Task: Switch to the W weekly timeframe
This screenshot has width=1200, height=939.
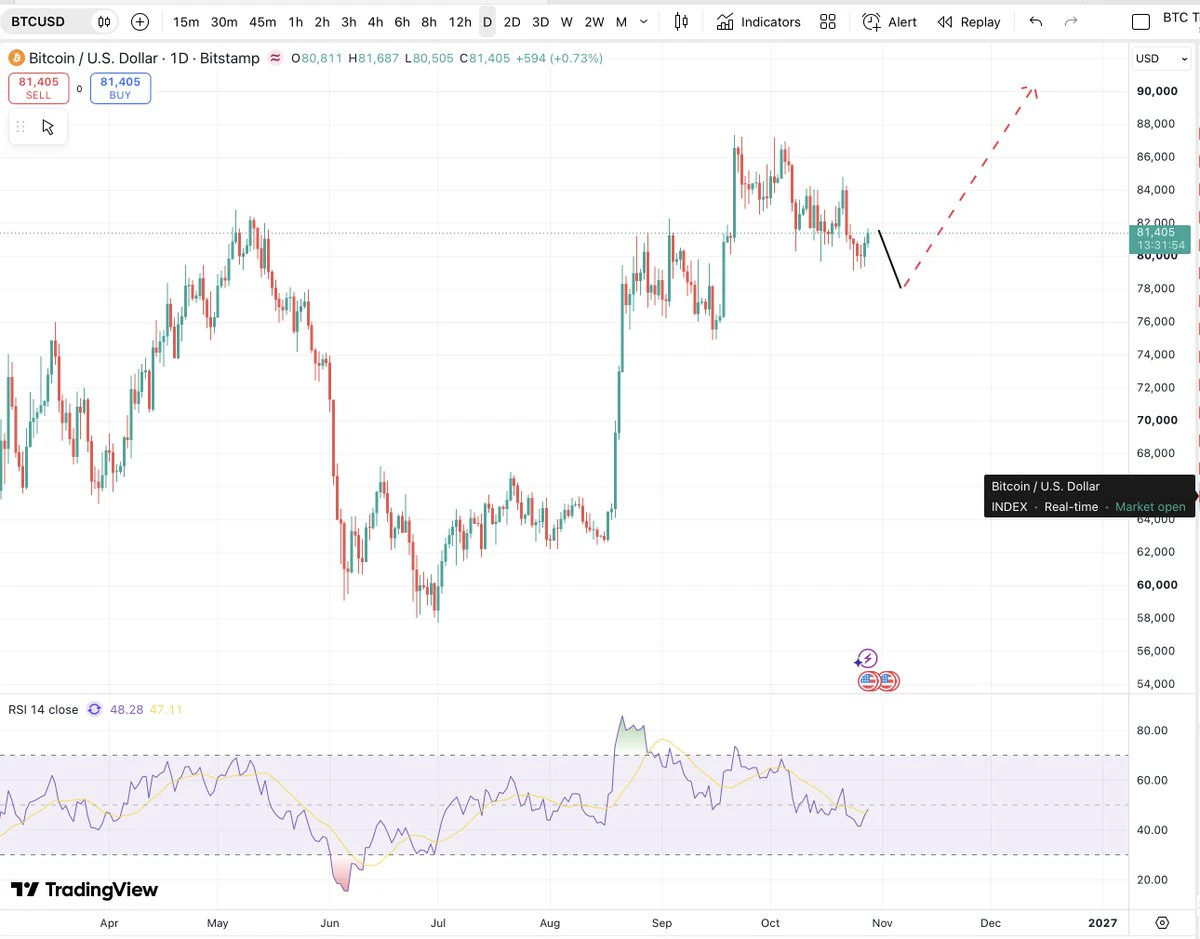Action: (566, 22)
